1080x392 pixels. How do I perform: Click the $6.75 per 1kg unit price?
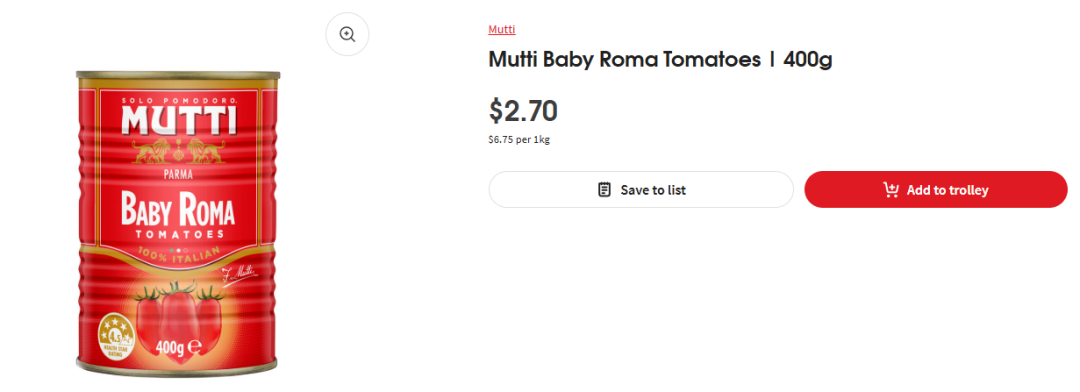519,140
